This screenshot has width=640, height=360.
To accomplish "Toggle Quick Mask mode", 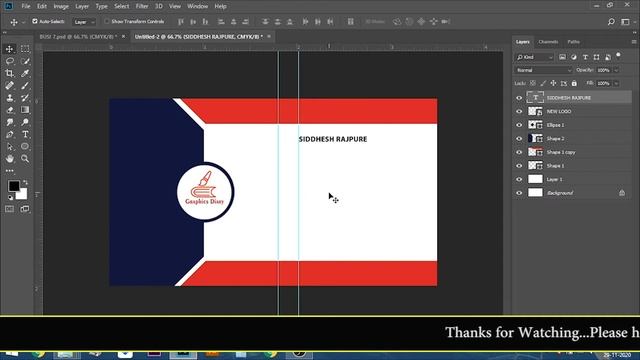I will coord(9,209).
